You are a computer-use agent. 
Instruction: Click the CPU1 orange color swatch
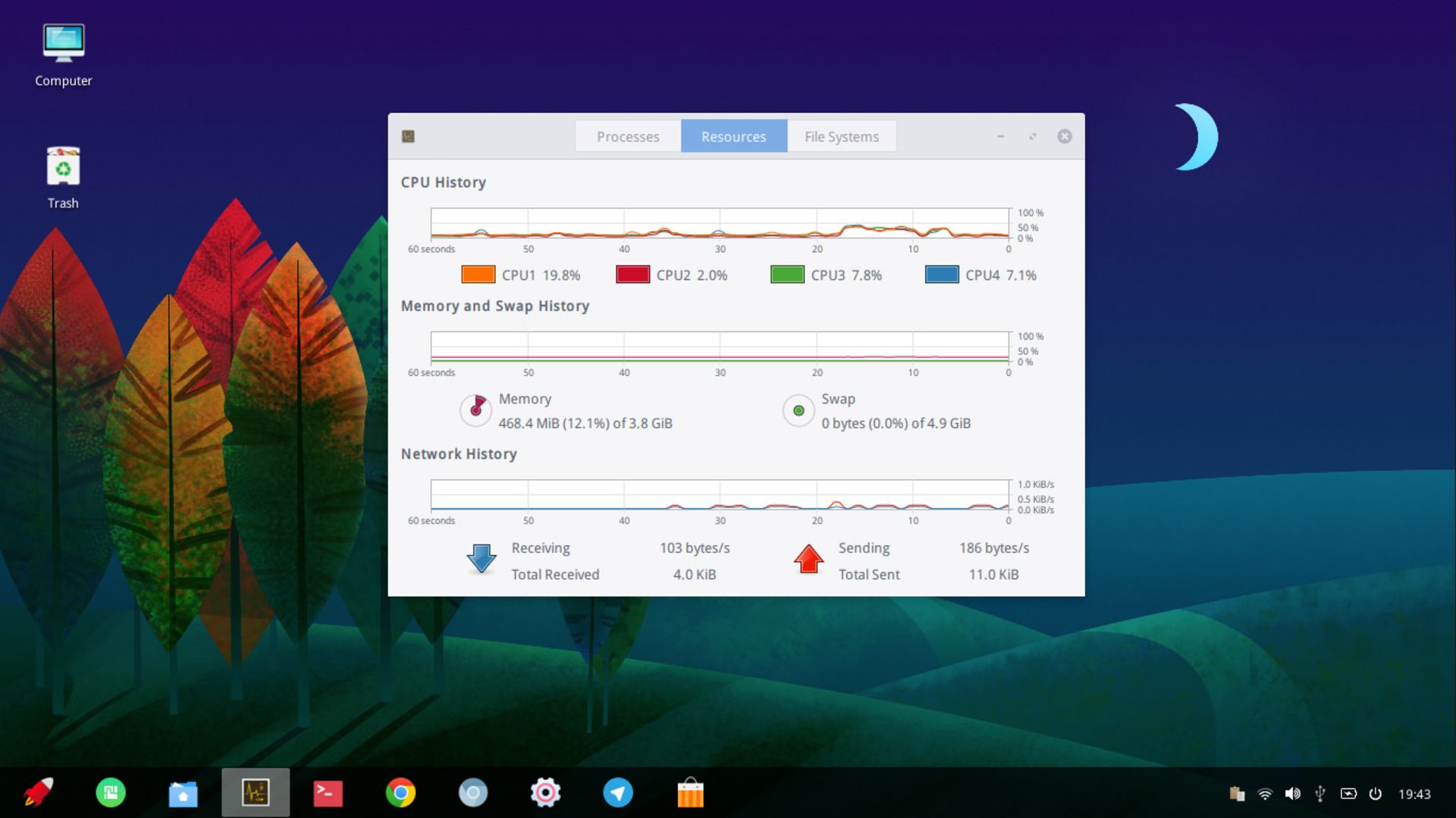478,274
